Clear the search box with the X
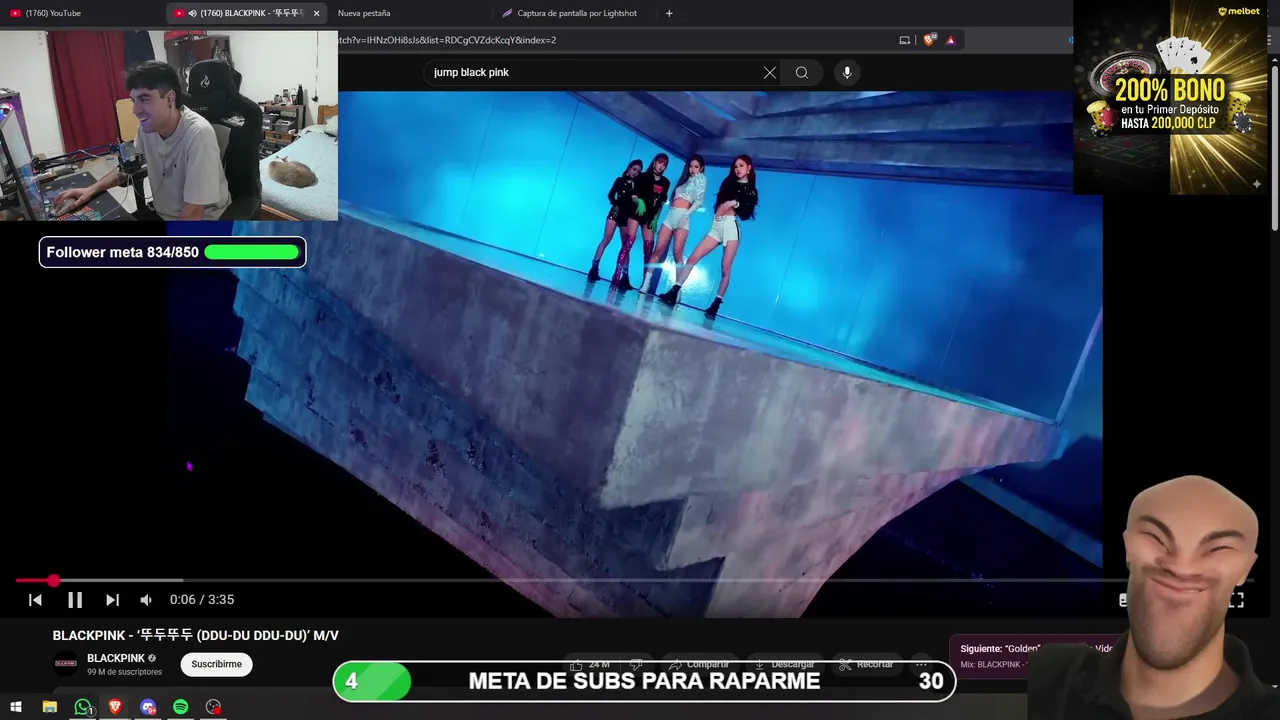The image size is (1280, 720). pyautogui.click(x=770, y=72)
